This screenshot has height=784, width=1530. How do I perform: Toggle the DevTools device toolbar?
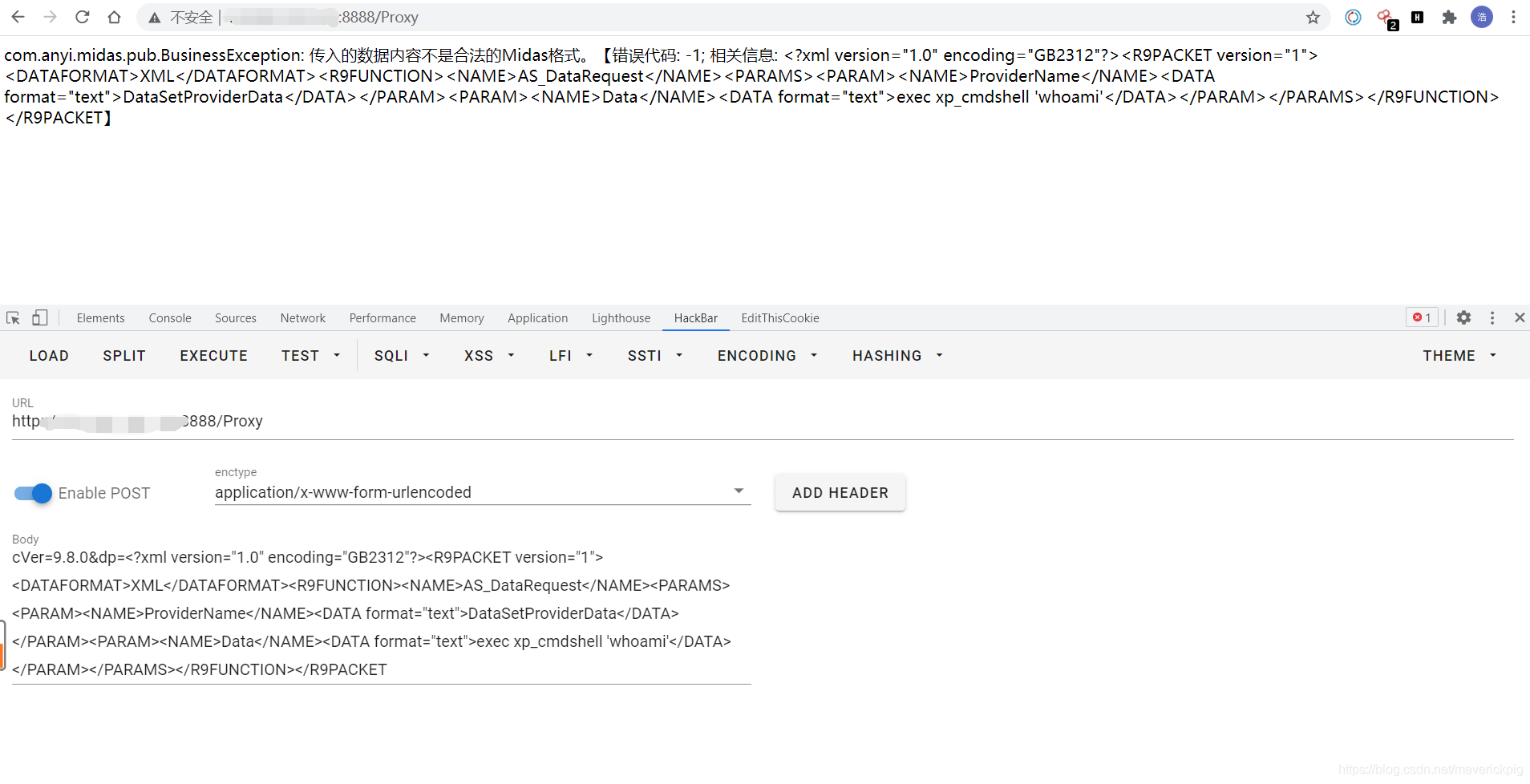39,318
